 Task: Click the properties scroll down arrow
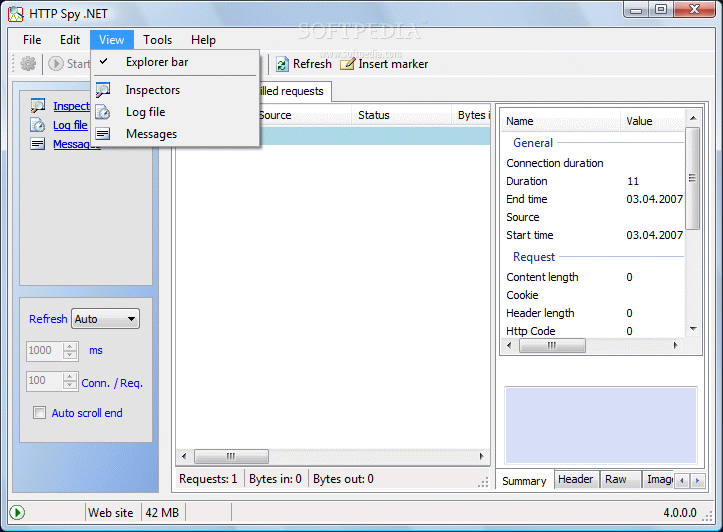pyautogui.click(x=693, y=329)
